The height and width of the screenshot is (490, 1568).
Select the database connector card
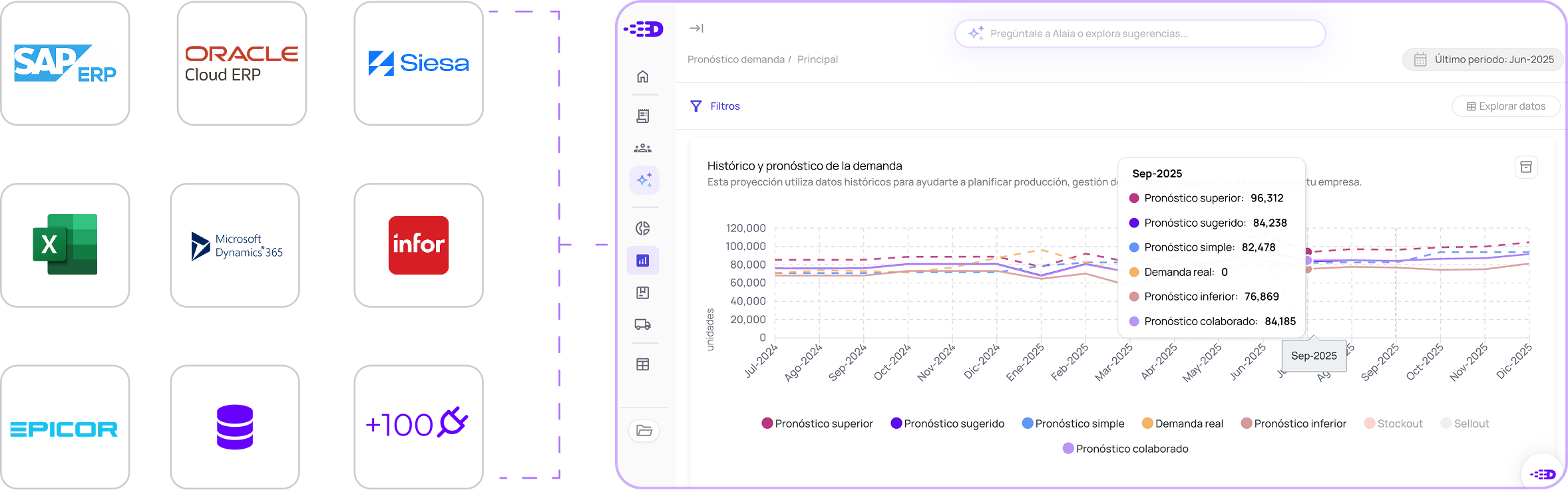click(235, 427)
